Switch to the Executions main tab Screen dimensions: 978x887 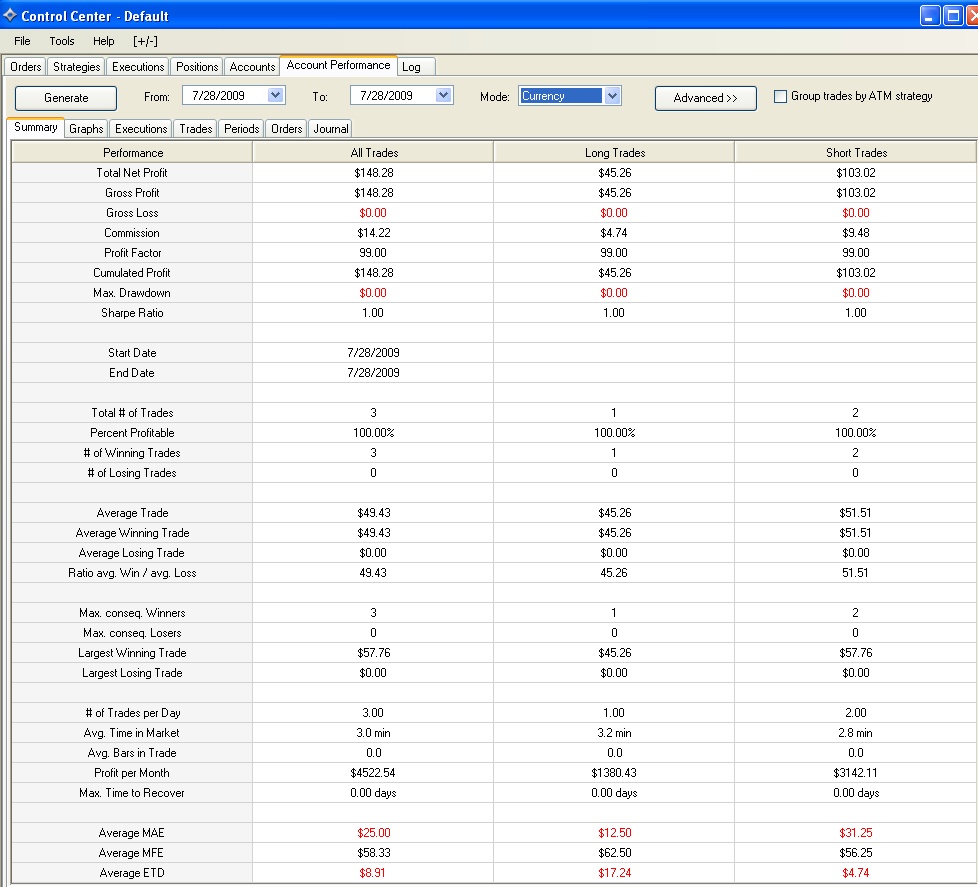click(x=138, y=67)
